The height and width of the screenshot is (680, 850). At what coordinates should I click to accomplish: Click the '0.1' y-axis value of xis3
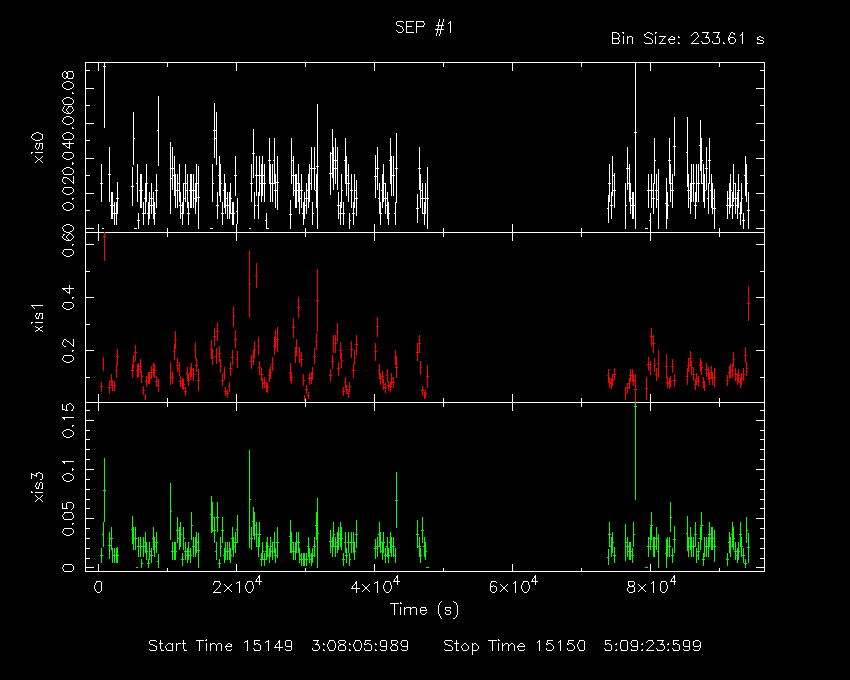pos(69,470)
